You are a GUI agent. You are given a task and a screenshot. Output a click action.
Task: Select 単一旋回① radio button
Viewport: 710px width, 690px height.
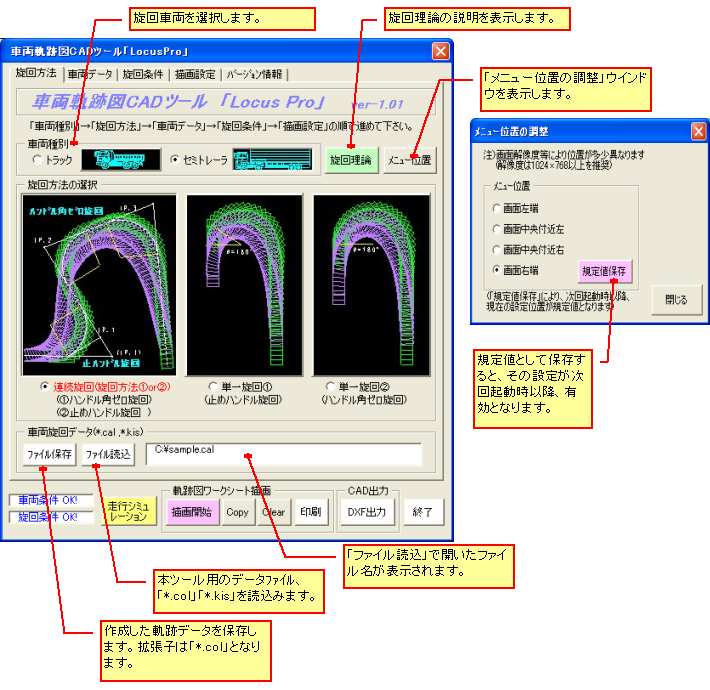(x=212, y=387)
